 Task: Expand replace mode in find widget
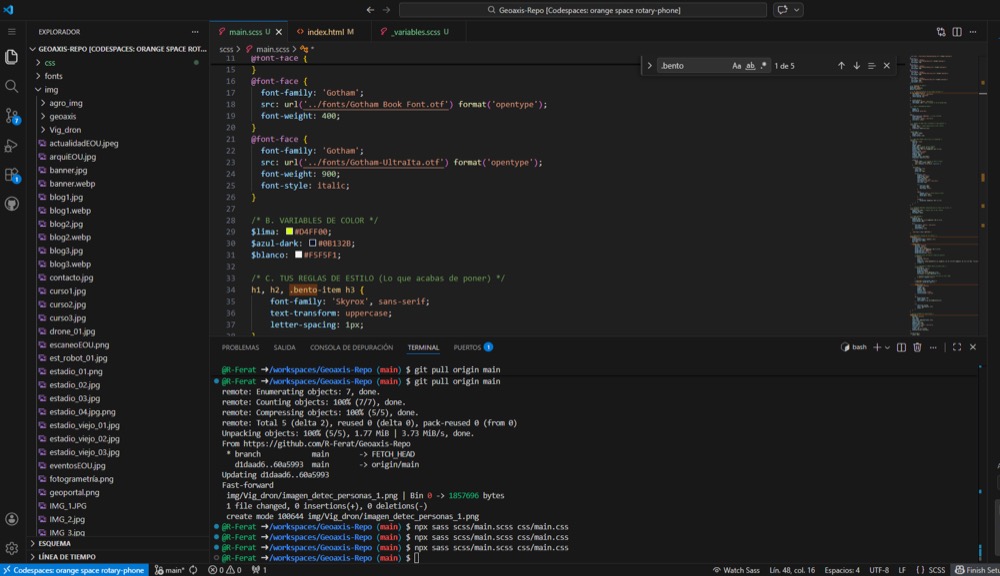coord(649,66)
